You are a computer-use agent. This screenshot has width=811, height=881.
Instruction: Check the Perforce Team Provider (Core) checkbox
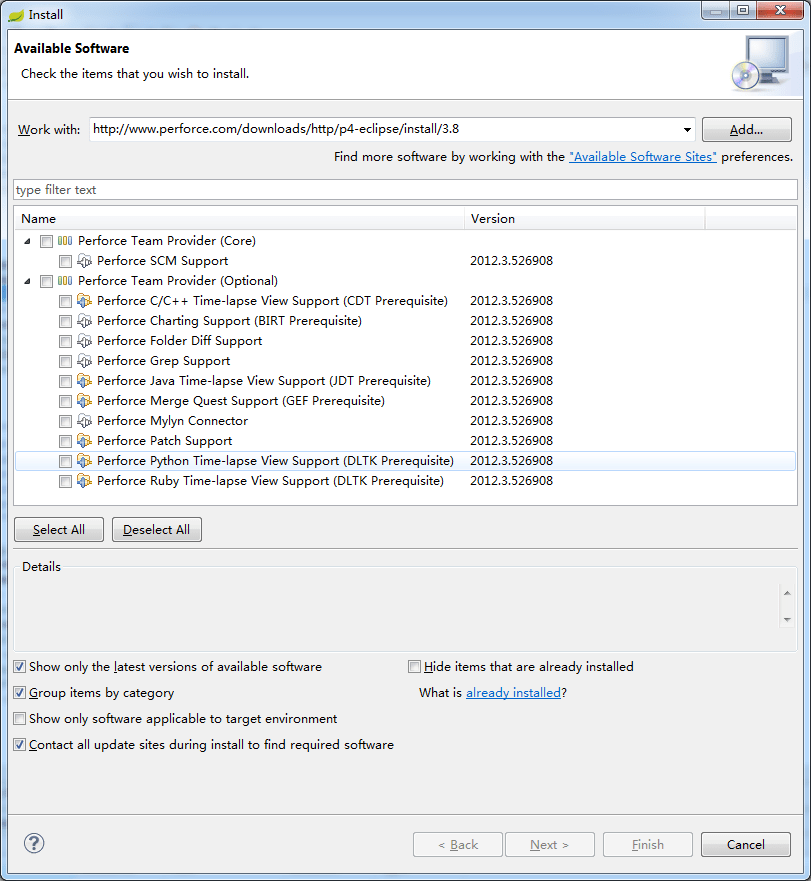point(46,242)
